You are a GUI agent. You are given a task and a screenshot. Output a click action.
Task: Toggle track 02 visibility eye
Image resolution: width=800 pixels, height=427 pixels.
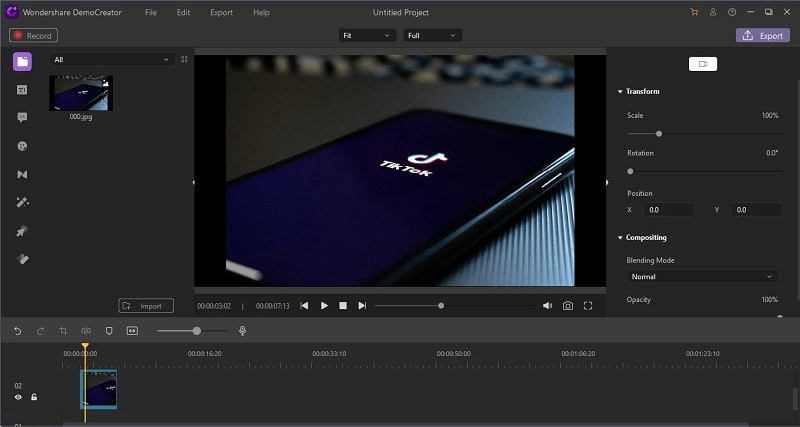[18, 397]
